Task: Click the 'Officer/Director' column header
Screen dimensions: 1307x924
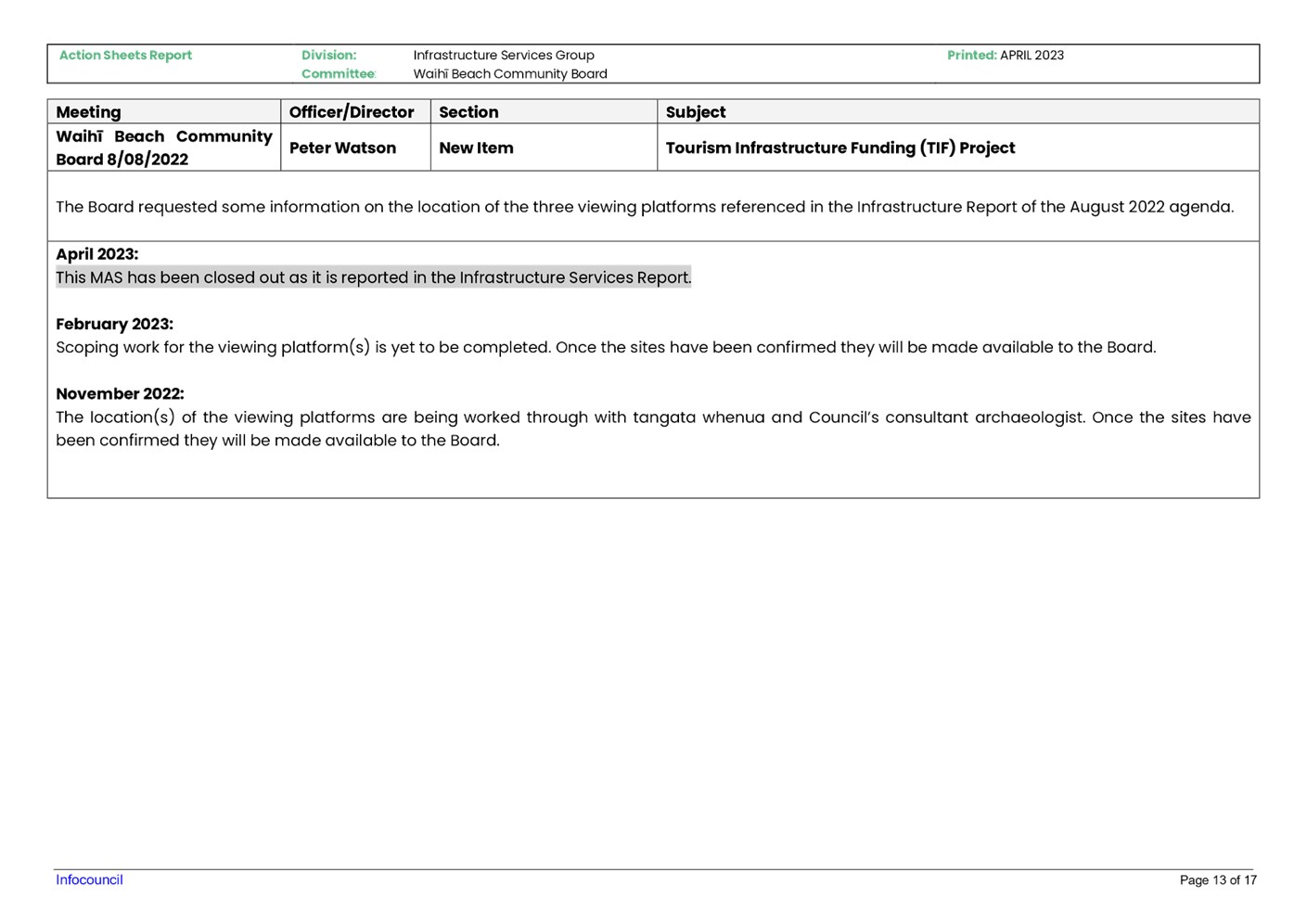Action: tap(356, 112)
